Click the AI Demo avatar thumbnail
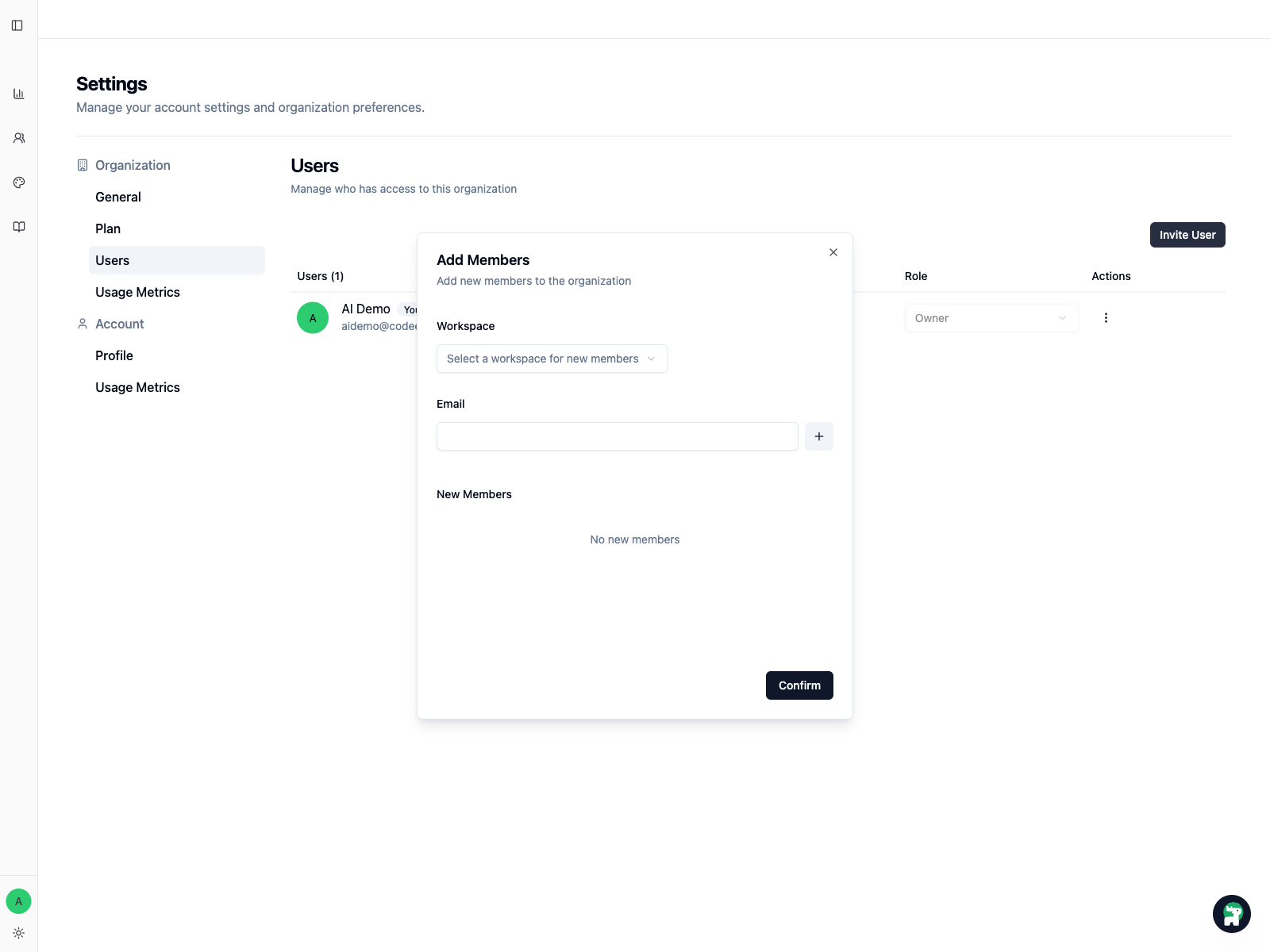The image size is (1270, 952). coord(312,317)
